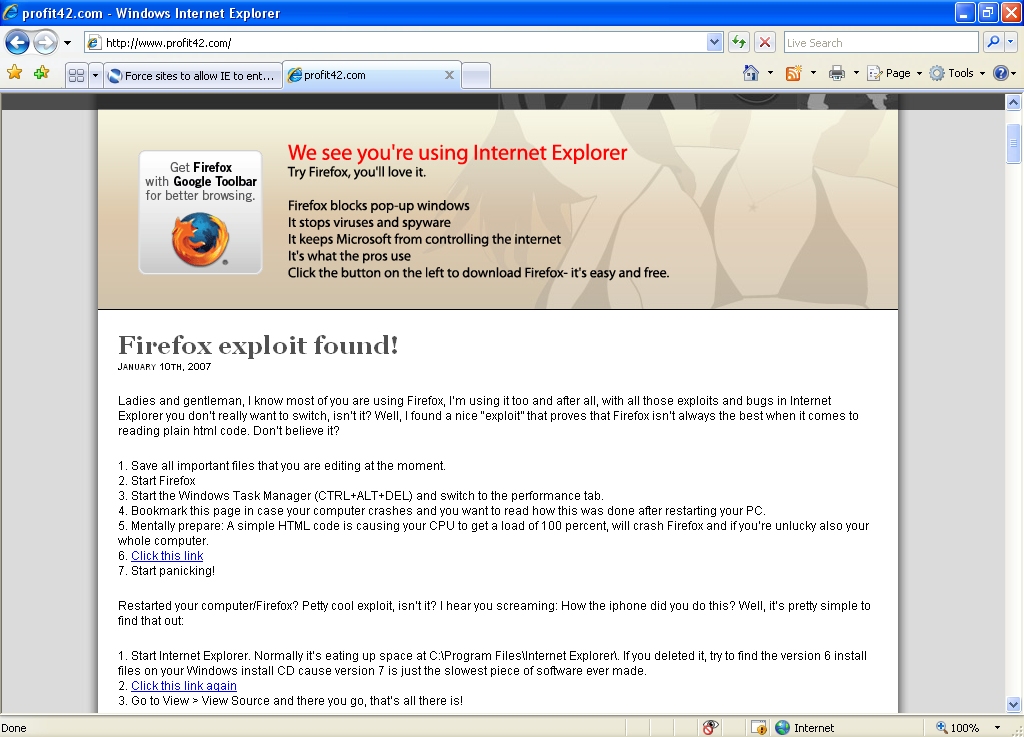Open Quick Tabs thumbnail view icon

76,76
